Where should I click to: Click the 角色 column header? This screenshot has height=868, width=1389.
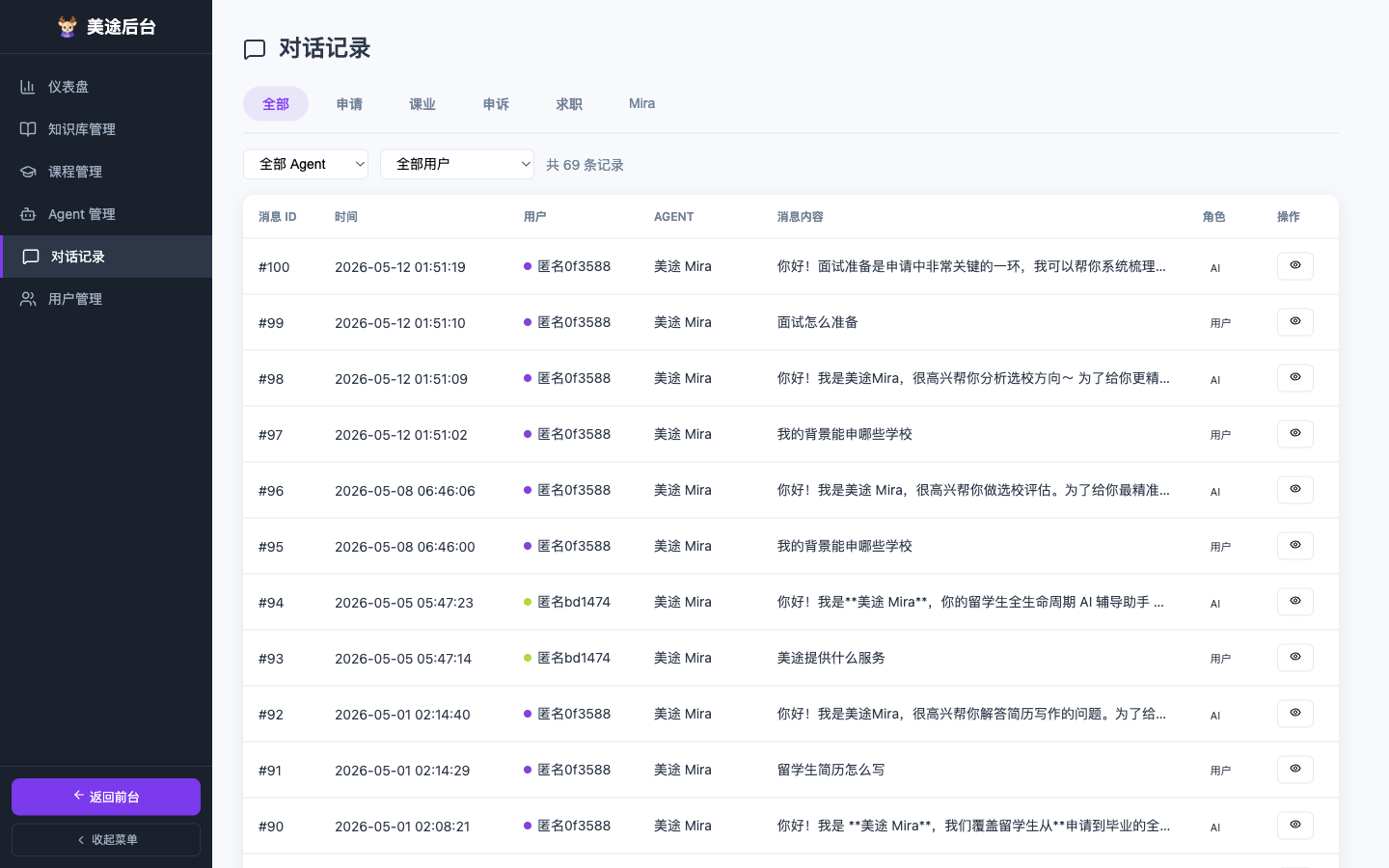(x=1214, y=217)
